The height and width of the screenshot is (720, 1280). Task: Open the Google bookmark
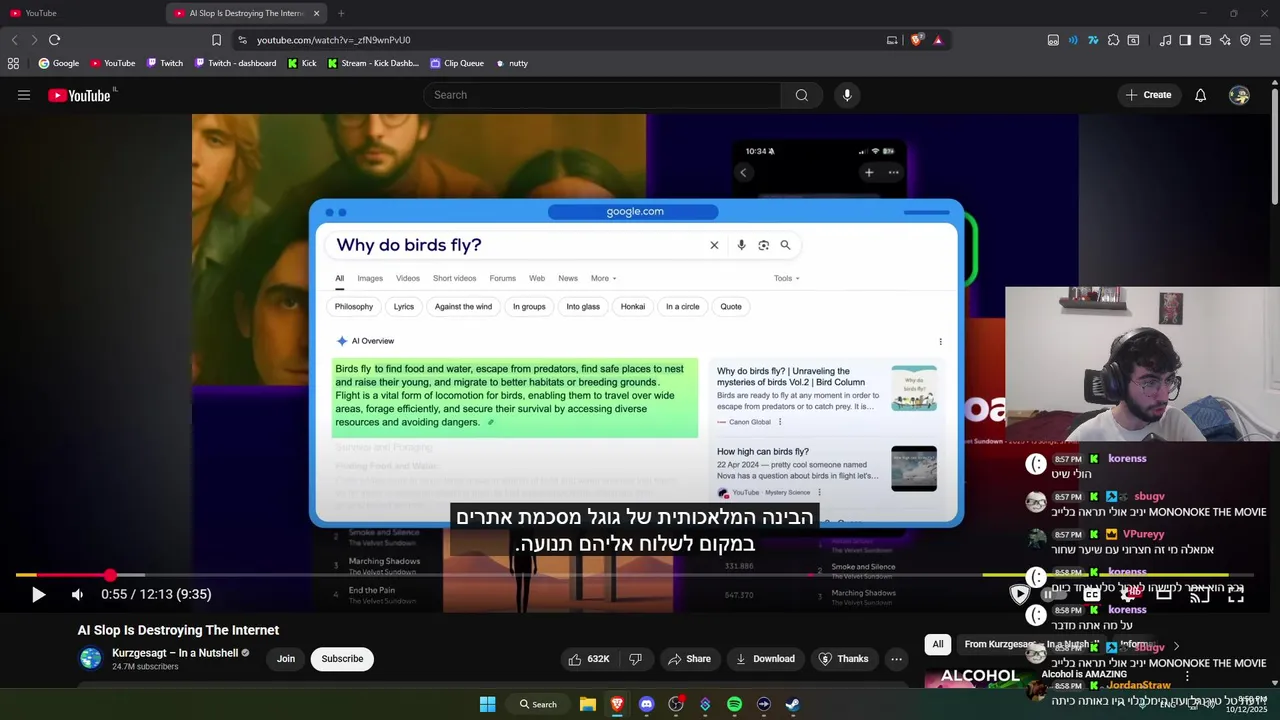click(59, 63)
